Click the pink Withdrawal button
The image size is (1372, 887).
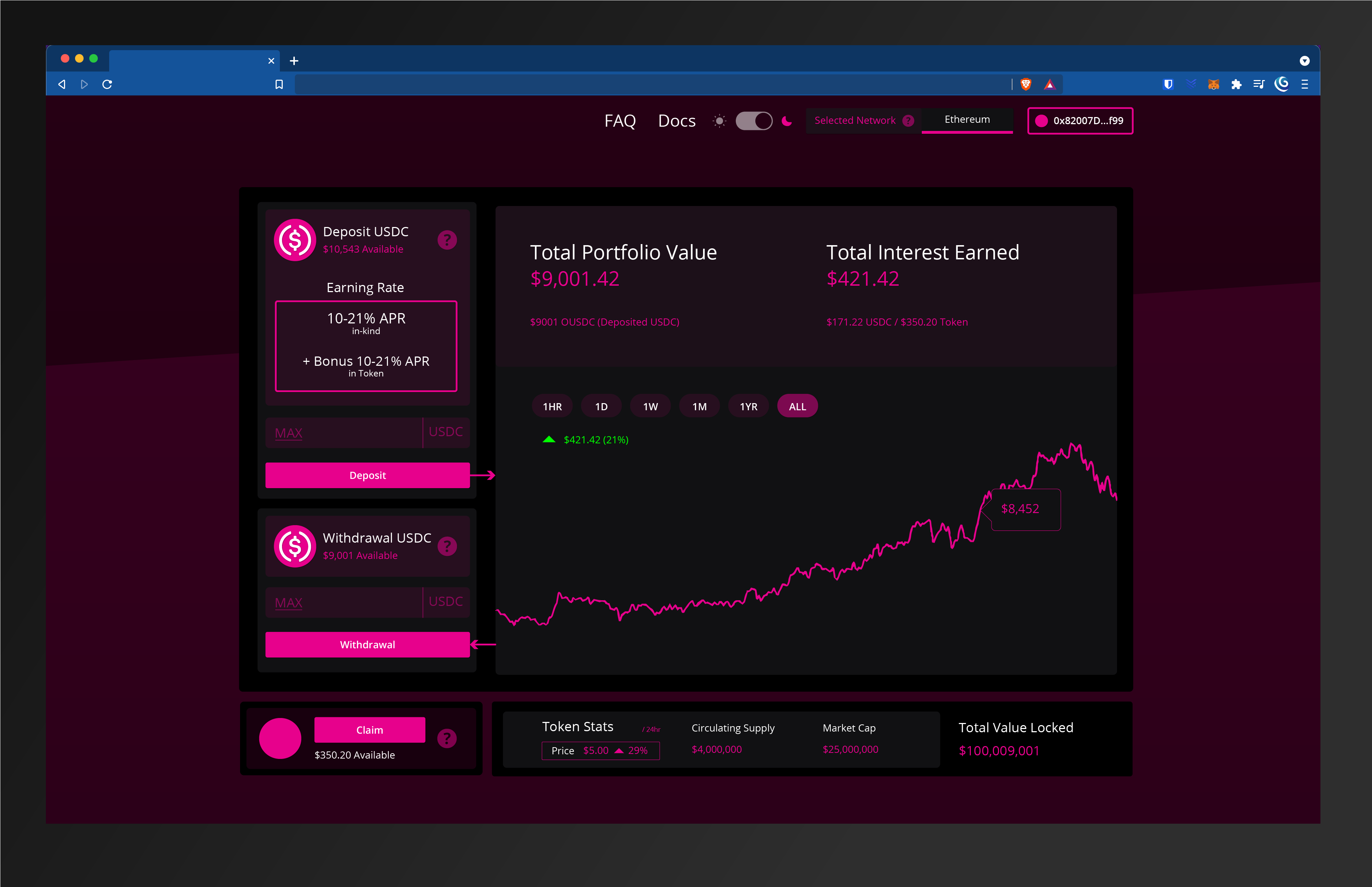367,644
